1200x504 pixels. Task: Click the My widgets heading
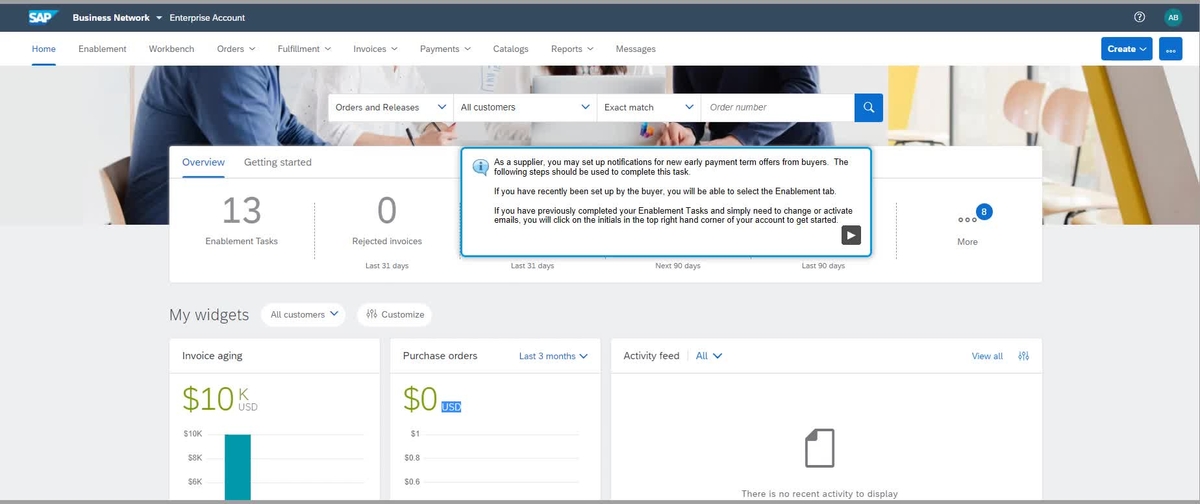tap(209, 315)
